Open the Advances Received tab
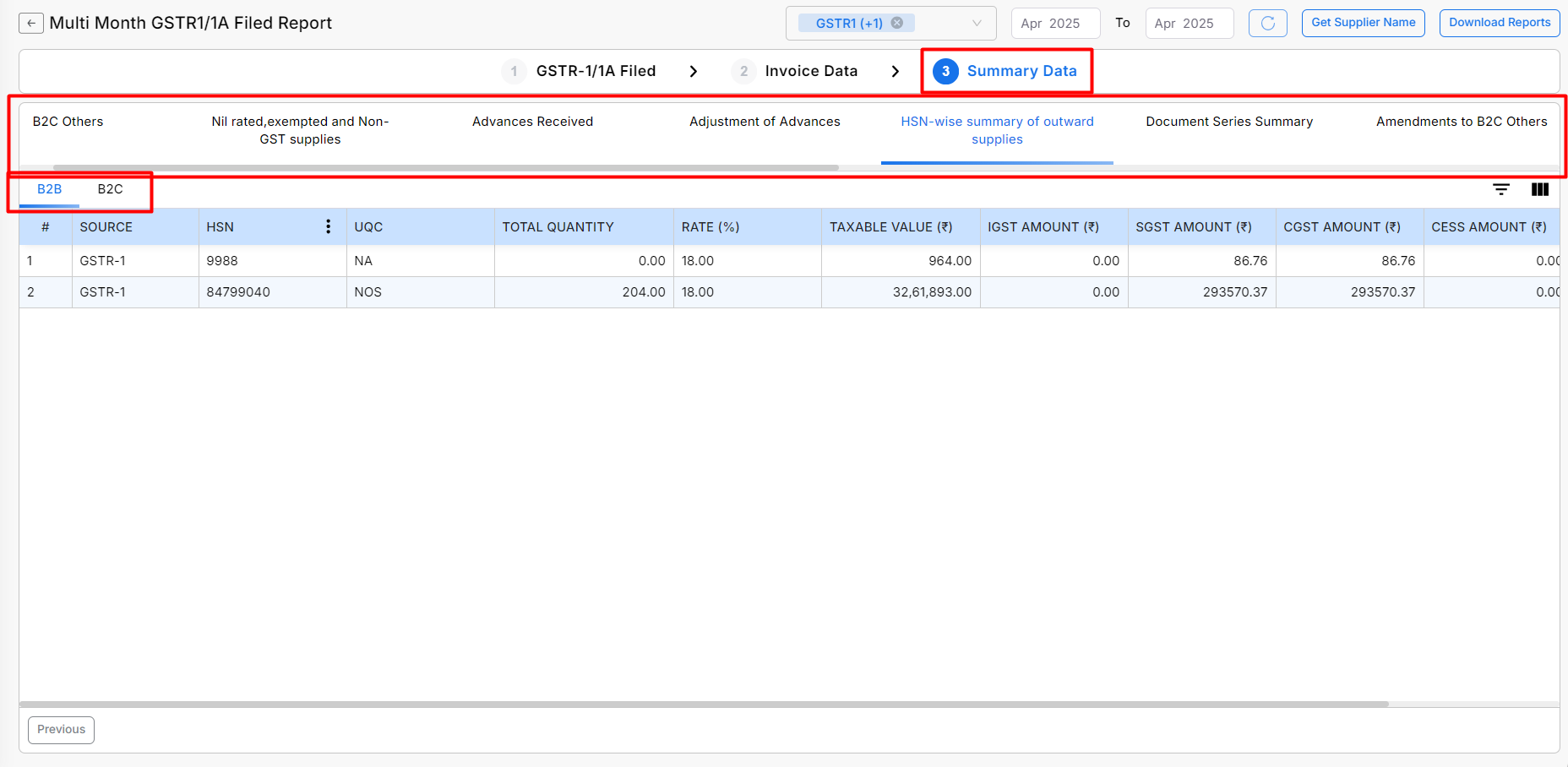The height and width of the screenshot is (767, 1568). [x=532, y=122]
